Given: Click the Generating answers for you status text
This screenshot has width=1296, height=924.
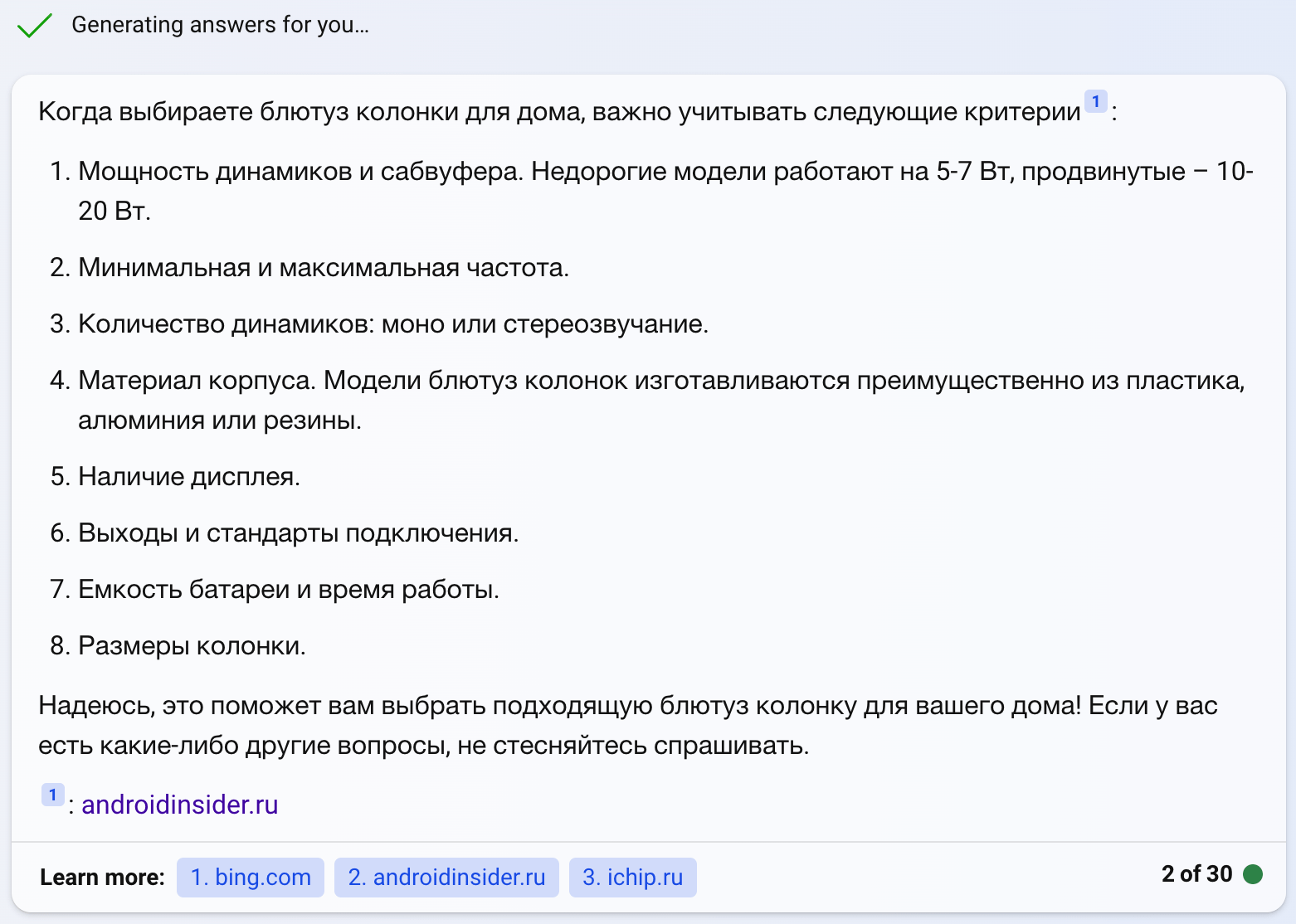Looking at the screenshot, I should coord(220,25).
